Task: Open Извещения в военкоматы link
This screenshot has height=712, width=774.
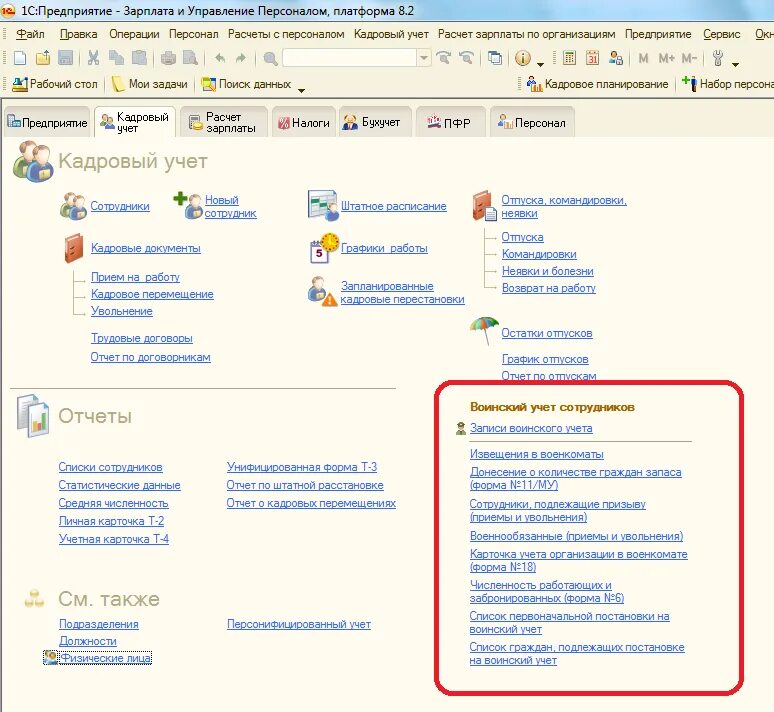Action: coord(537,454)
